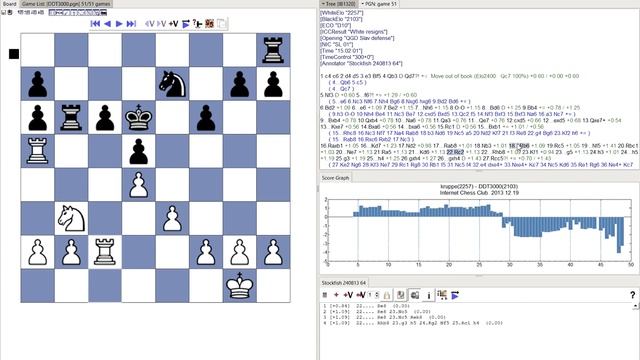Click the engine finish game icon
640x360 pixels.
pos(401,295)
